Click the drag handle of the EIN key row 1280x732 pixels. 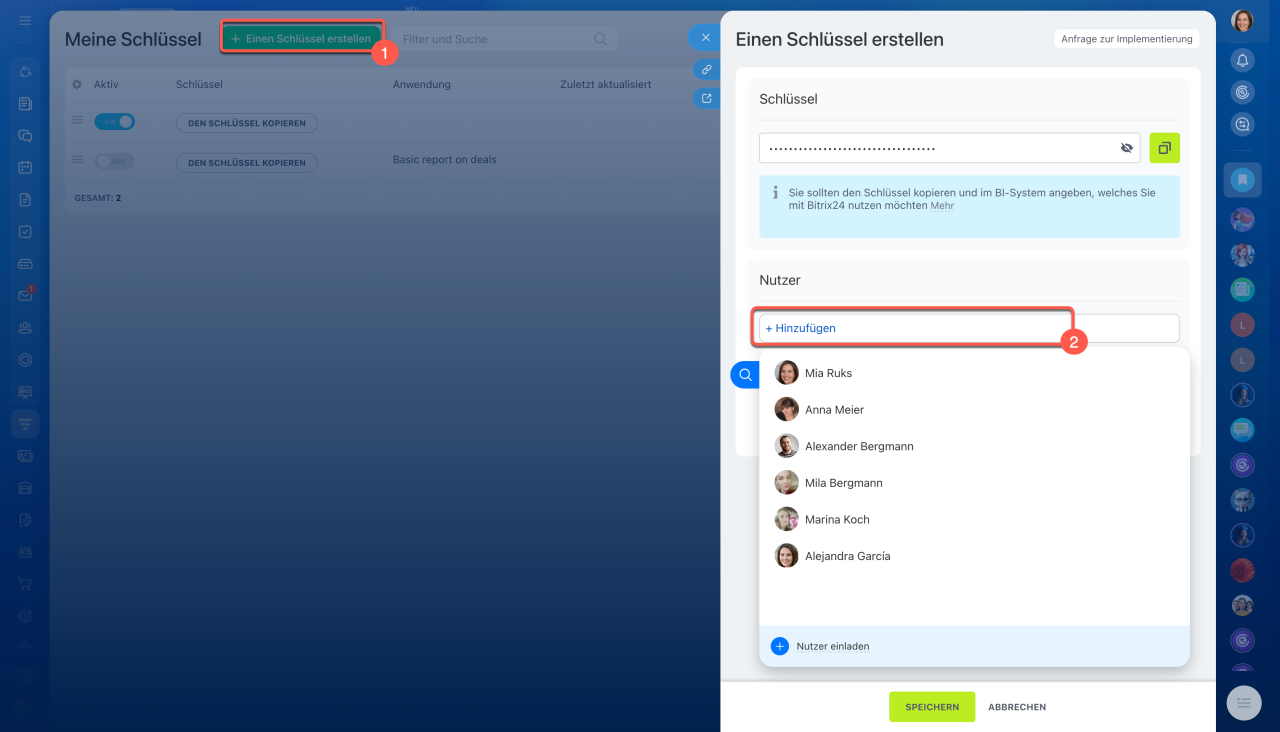[x=77, y=121]
